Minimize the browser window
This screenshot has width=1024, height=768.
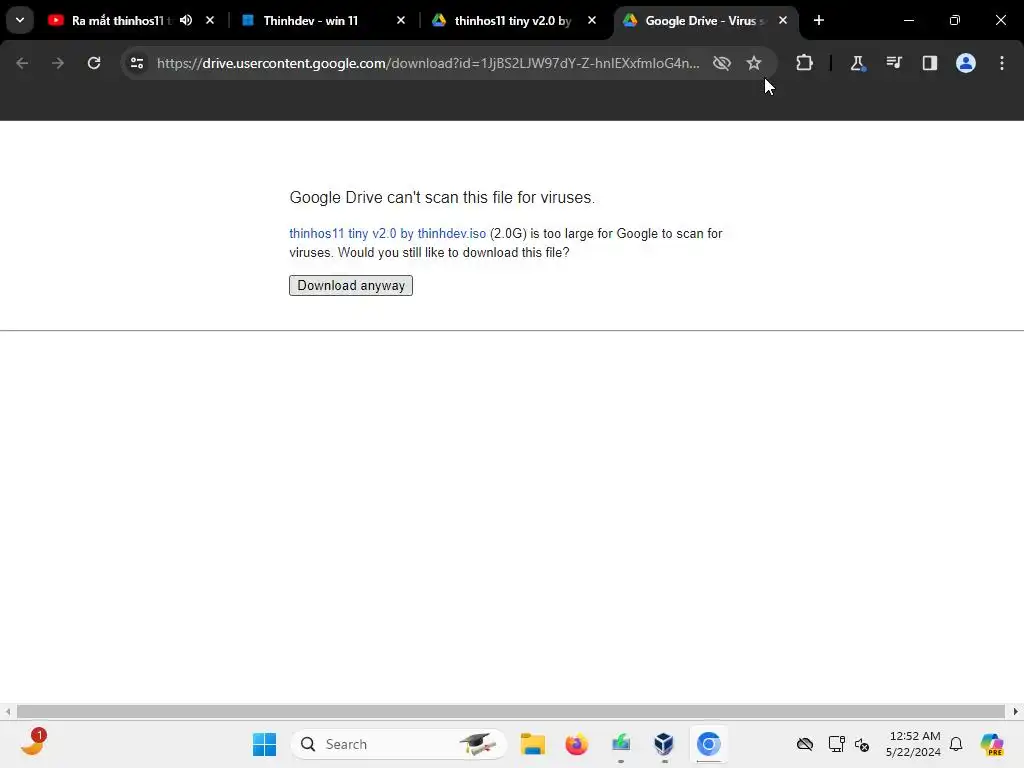pyautogui.click(x=908, y=20)
